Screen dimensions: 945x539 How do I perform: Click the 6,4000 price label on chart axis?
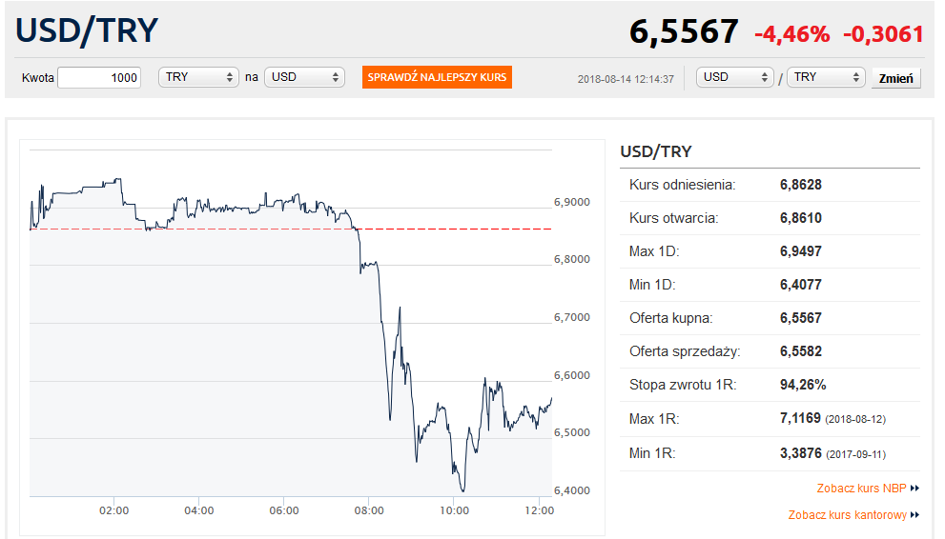click(x=572, y=490)
